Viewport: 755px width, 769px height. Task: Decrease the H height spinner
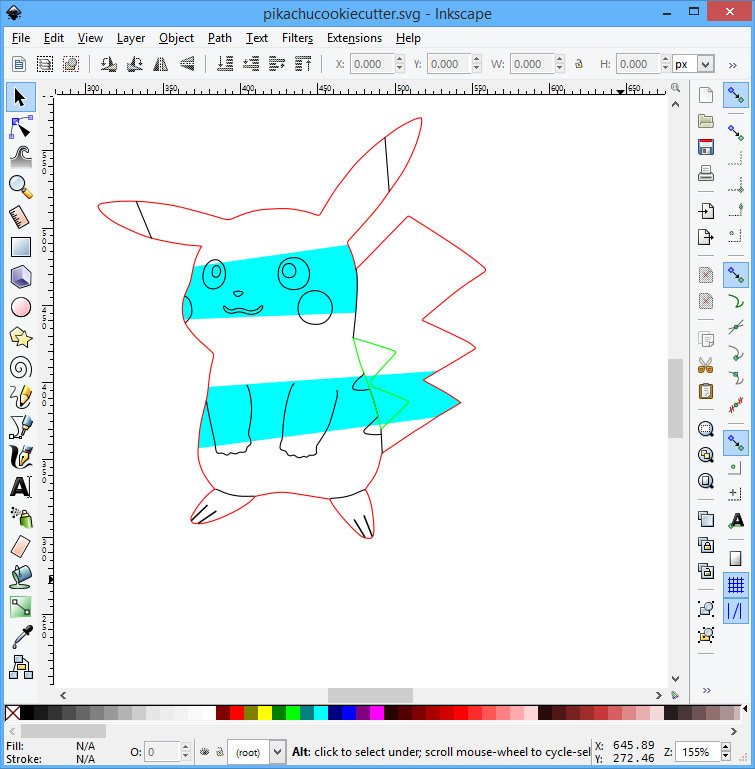coord(665,68)
